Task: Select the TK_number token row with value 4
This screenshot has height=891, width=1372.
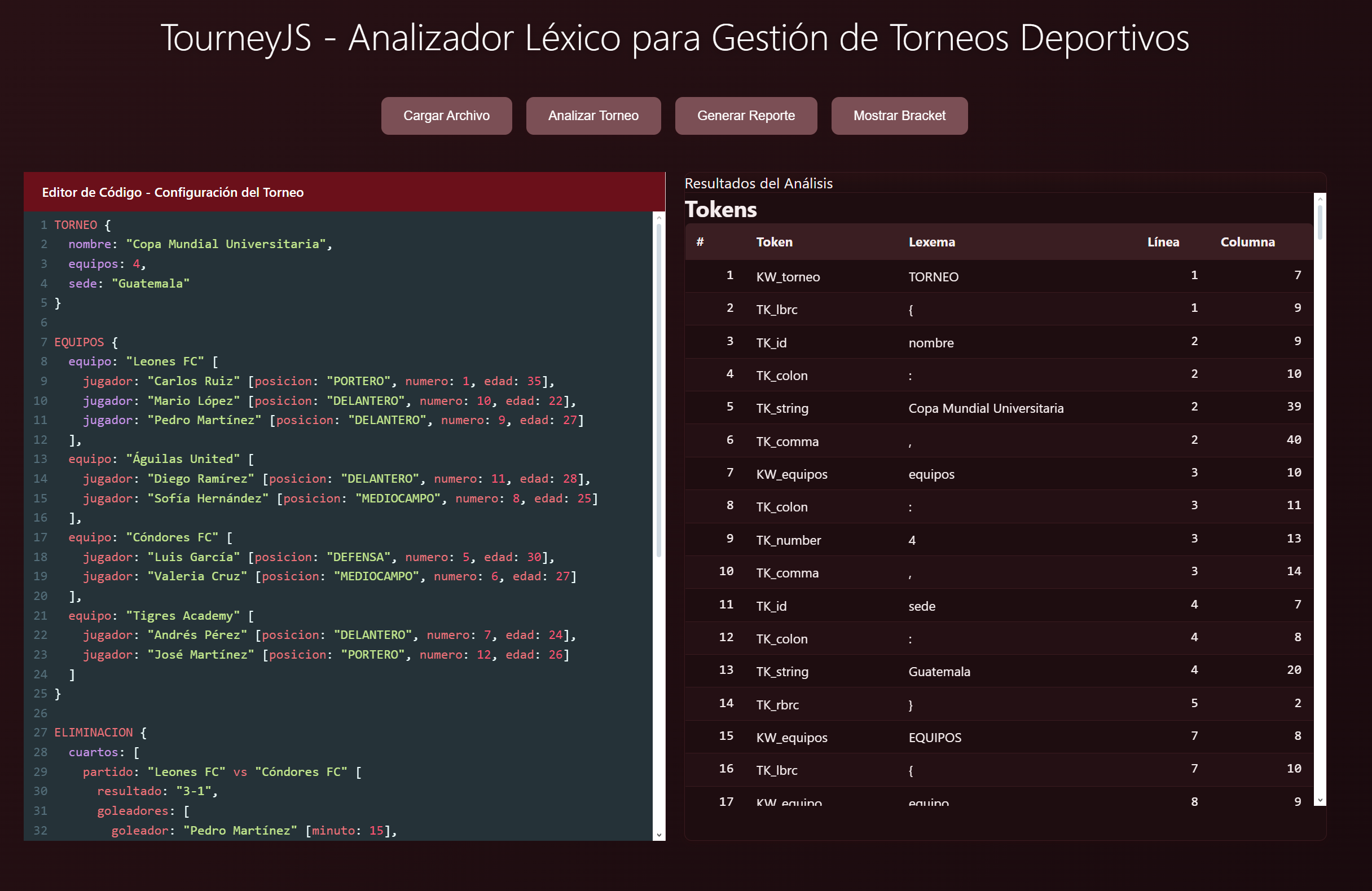Action: [980, 540]
